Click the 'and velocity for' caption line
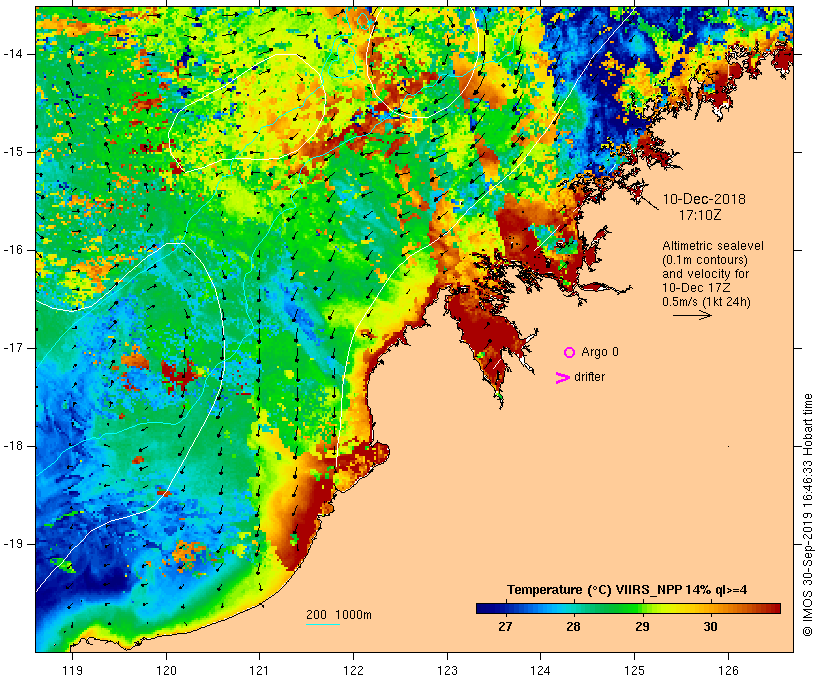Image resolution: width=820 pixels, height=680 pixels. (705, 274)
